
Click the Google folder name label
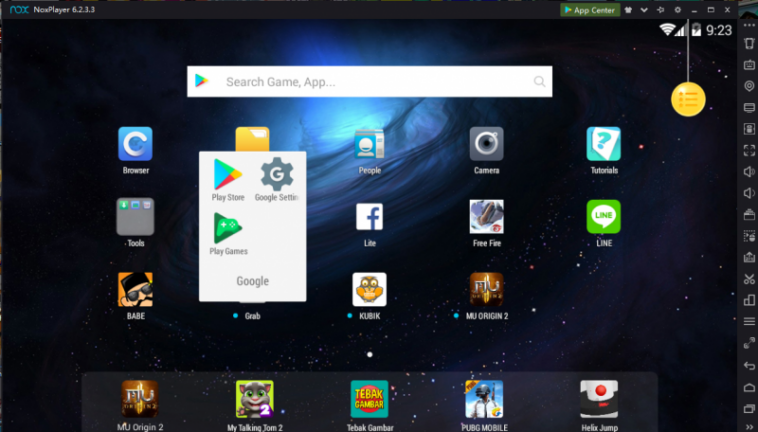(x=252, y=281)
